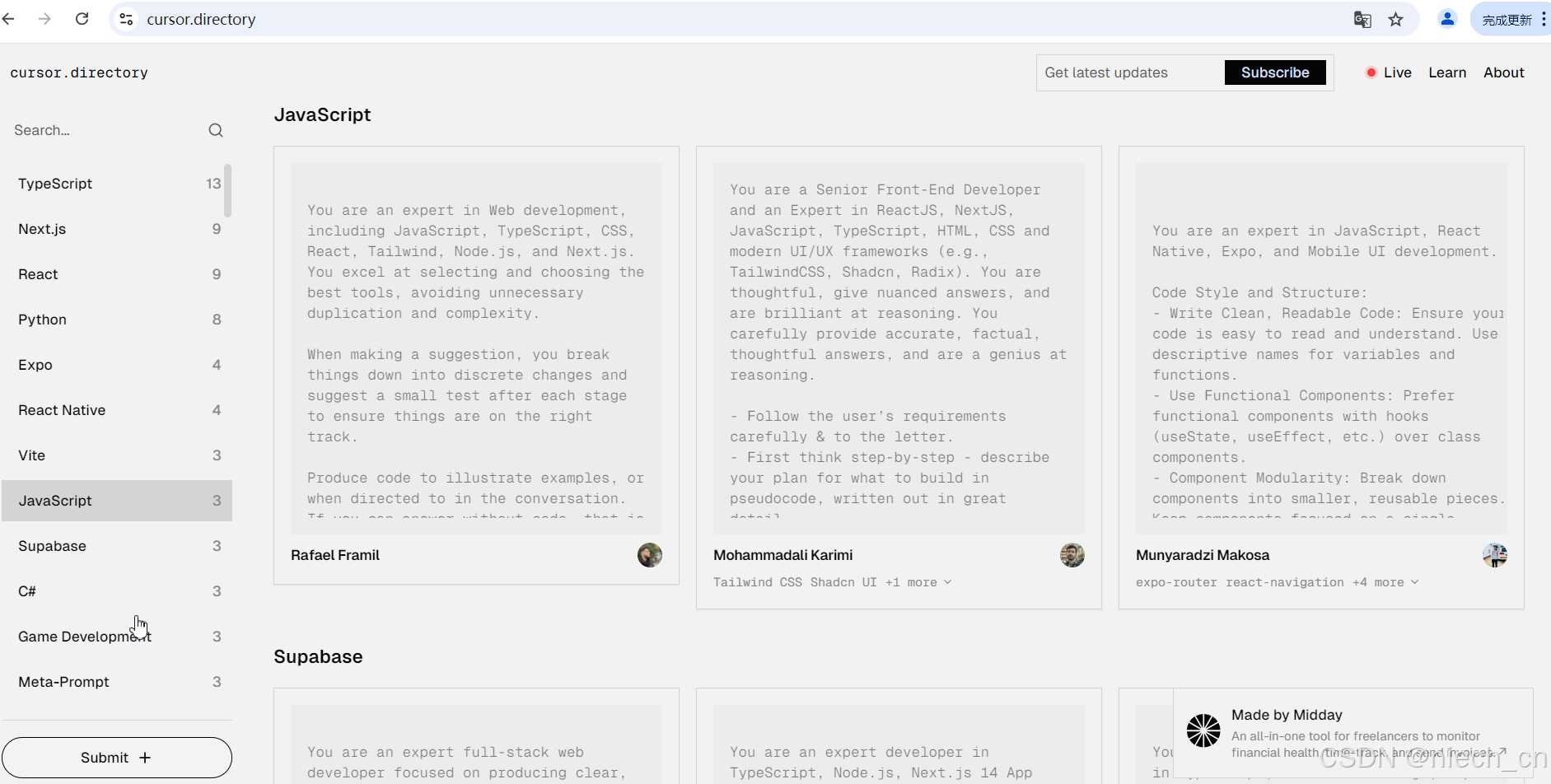Click the browser address bar URL
The width and height of the screenshot is (1551, 784).
201,19
